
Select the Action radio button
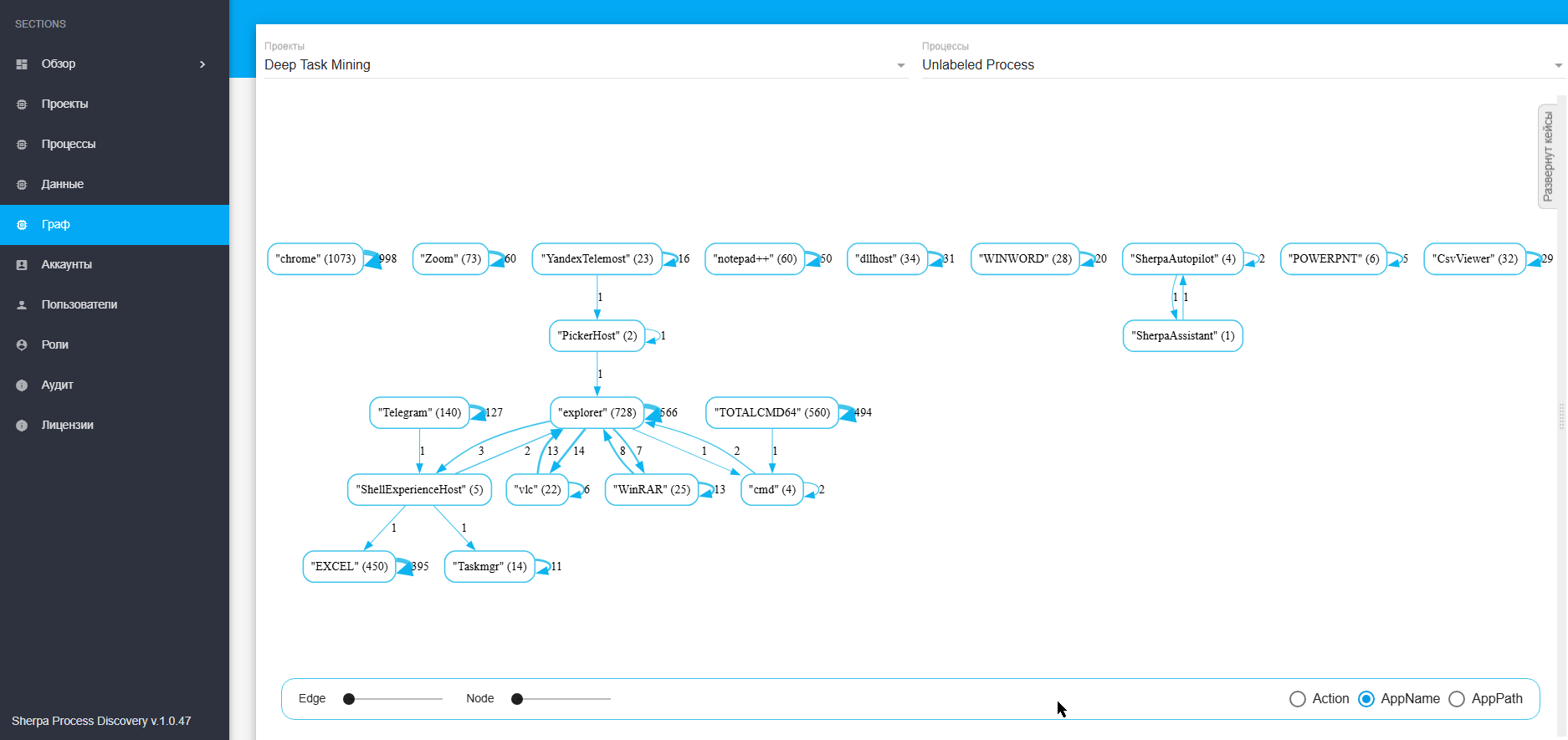1298,699
